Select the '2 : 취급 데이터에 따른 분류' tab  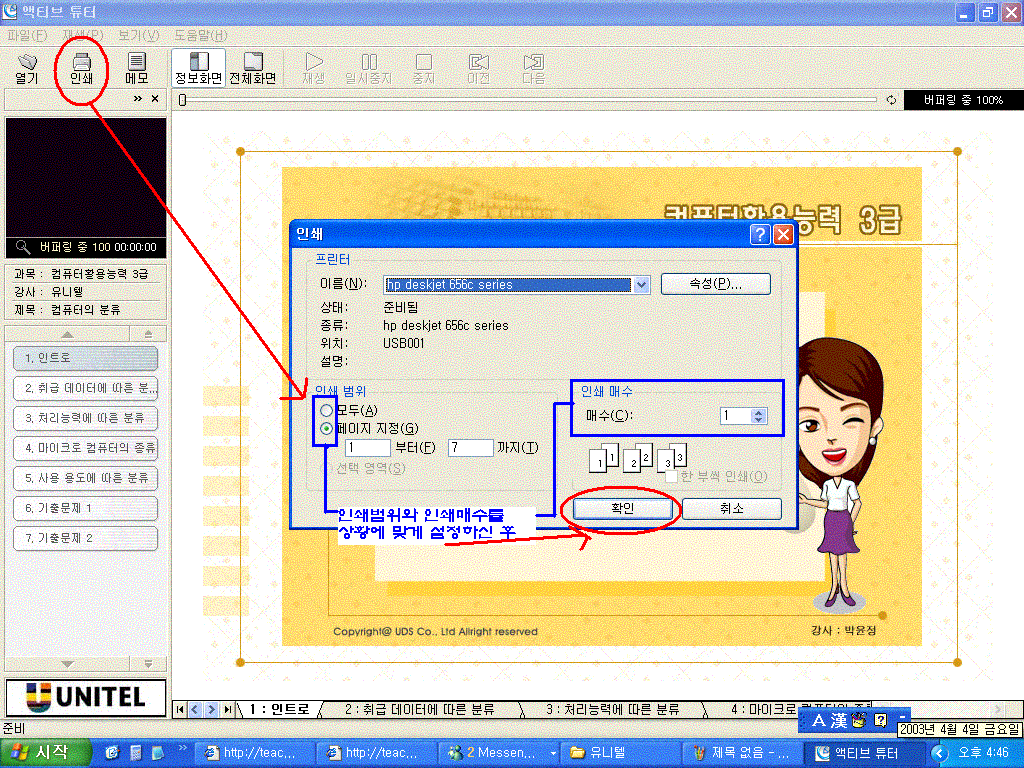(419, 709)
